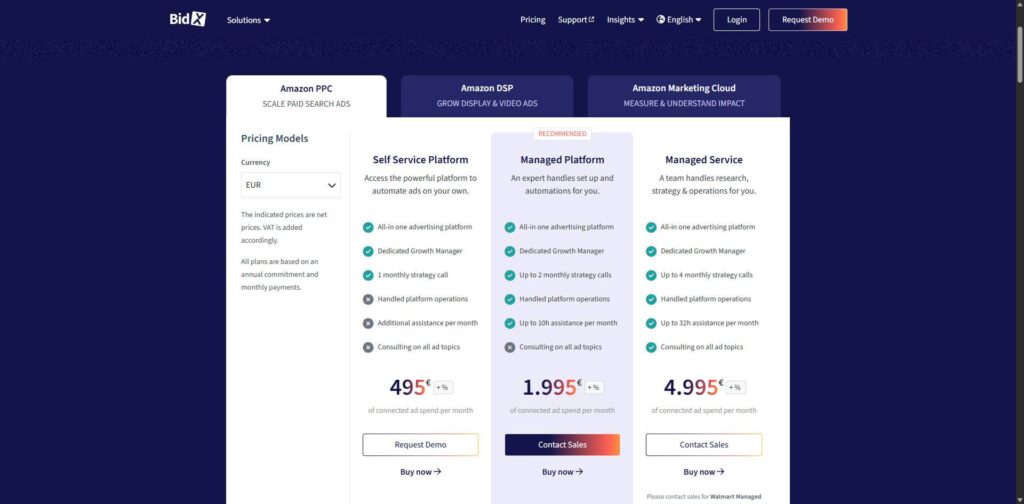1024x504 pixels.
Task: Click checkmark beside 'Up to 4 monthly strategy calls'
Action: pyautogui.click(x=651, y=276)
